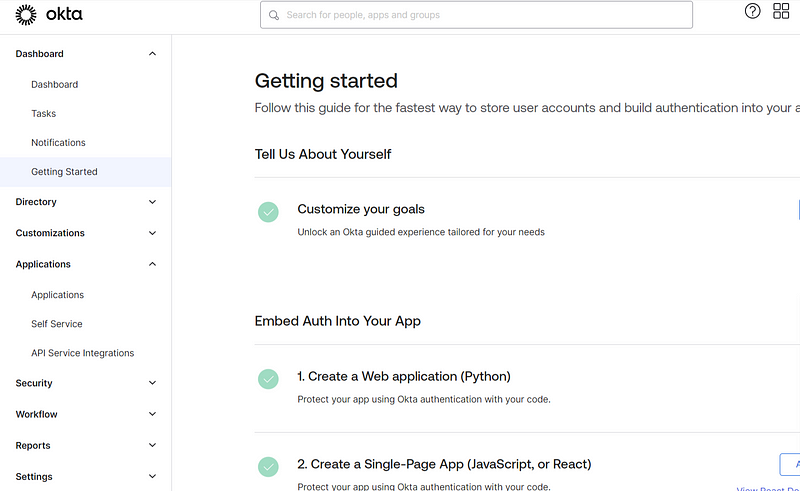The image size is (800, 491).
Task: Collapse the Applications section chevron
Action: tap(152, 264)
